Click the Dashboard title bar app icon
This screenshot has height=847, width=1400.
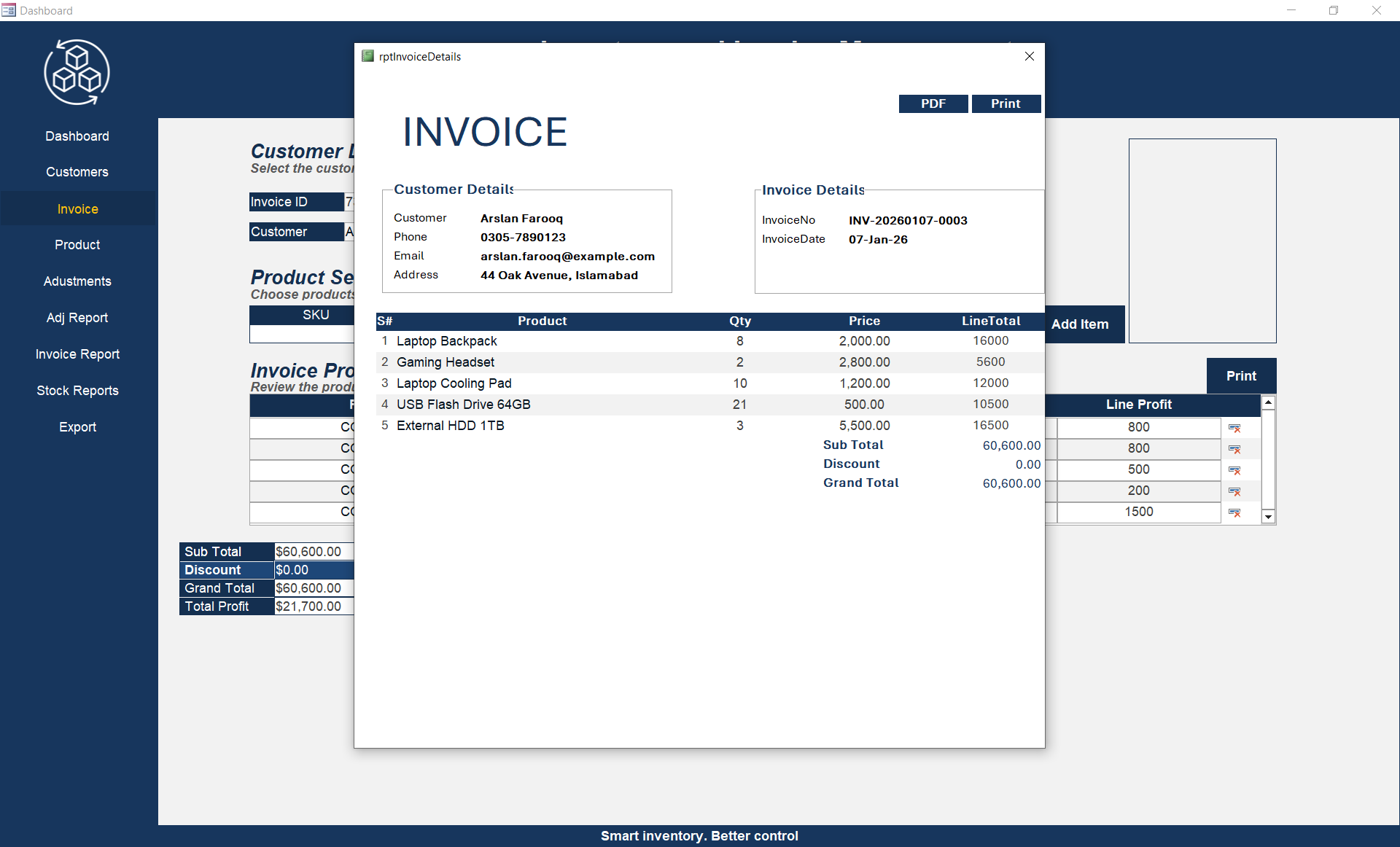9,10
